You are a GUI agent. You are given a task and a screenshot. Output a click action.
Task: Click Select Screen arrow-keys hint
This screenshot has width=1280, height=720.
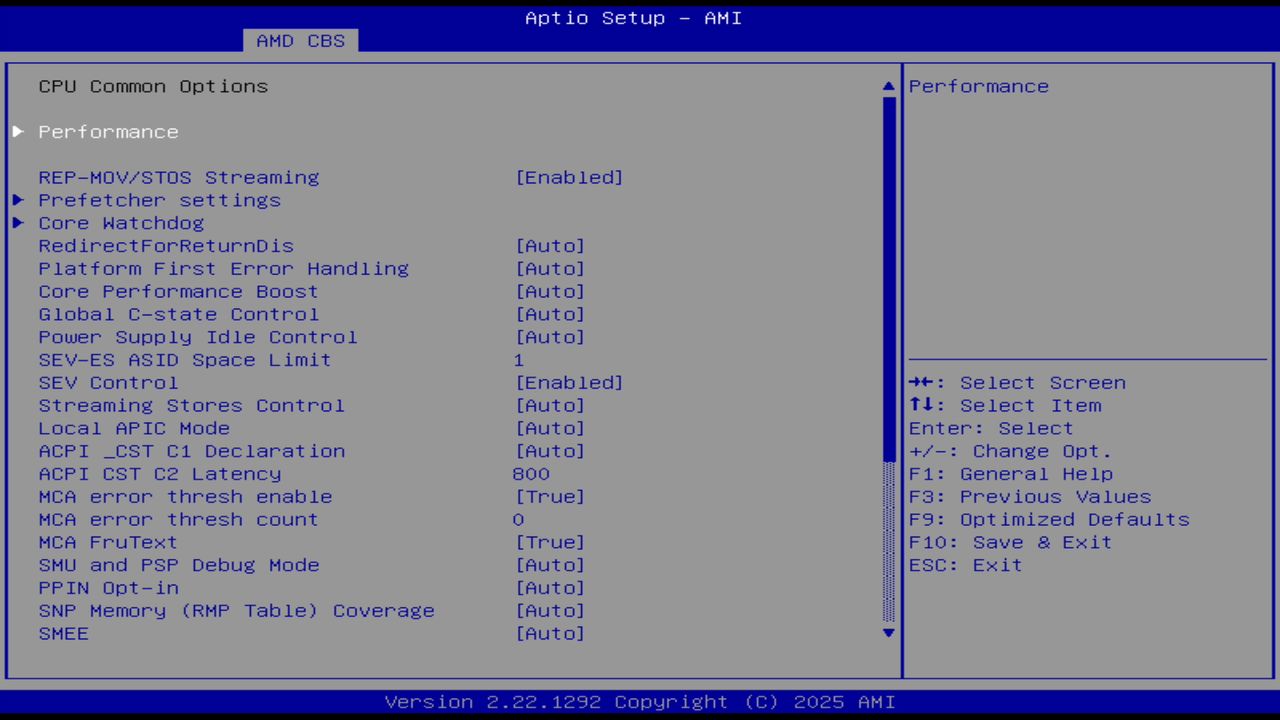pyautogui.click(x=1017, y=383)
